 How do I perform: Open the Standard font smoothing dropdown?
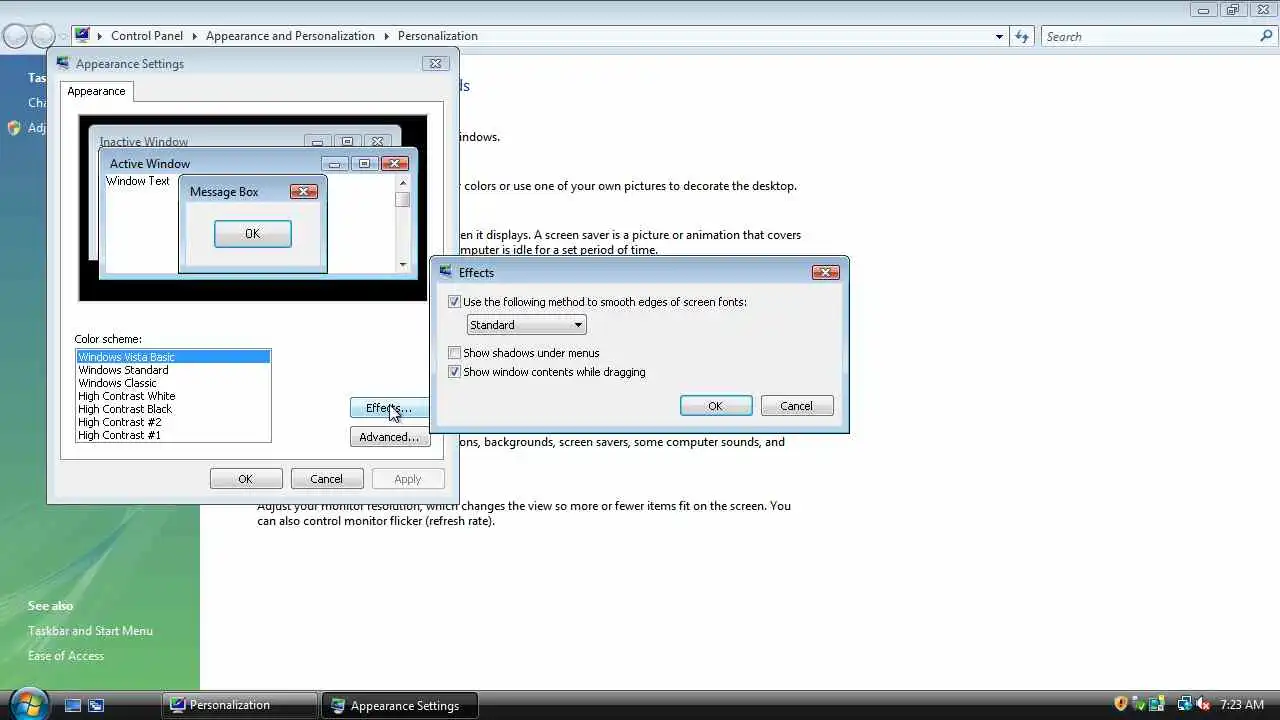coord(526,325)
